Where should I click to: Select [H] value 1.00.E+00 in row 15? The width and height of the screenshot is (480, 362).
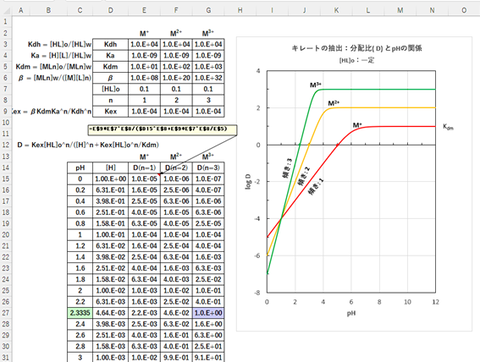coord(110,179)
